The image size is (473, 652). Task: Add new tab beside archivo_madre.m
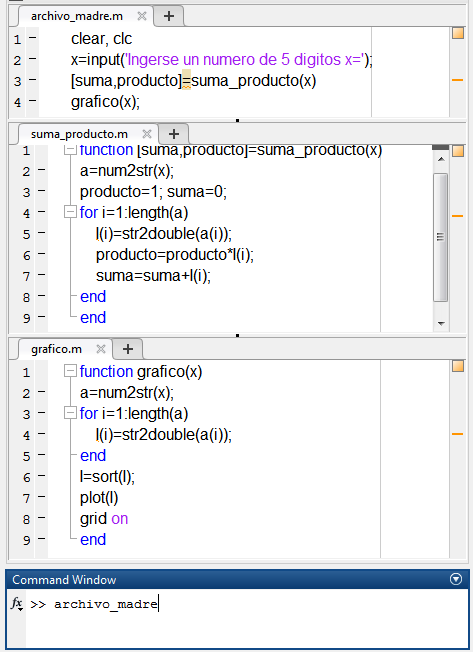169,16
